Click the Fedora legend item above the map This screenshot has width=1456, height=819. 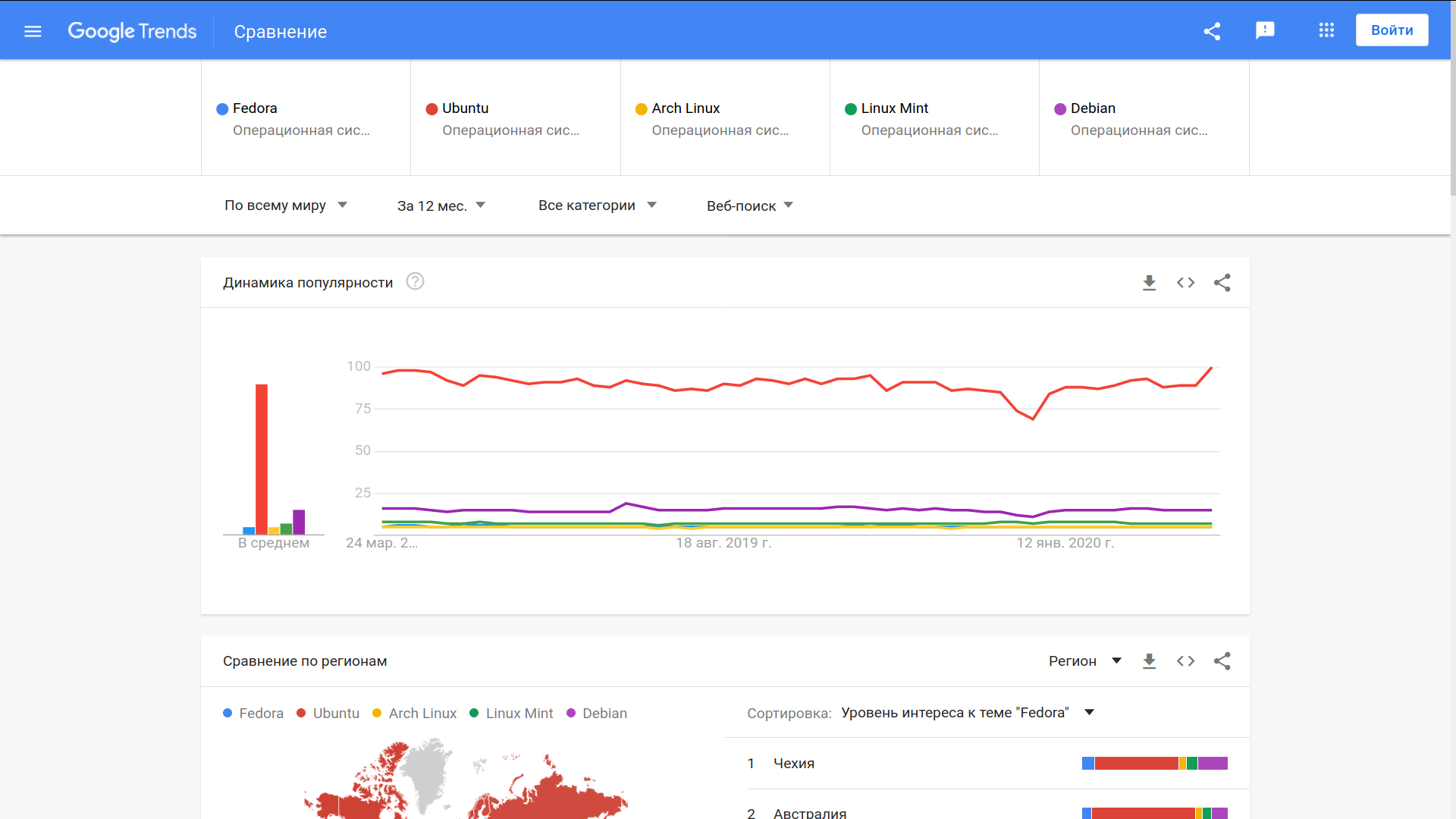253,714
